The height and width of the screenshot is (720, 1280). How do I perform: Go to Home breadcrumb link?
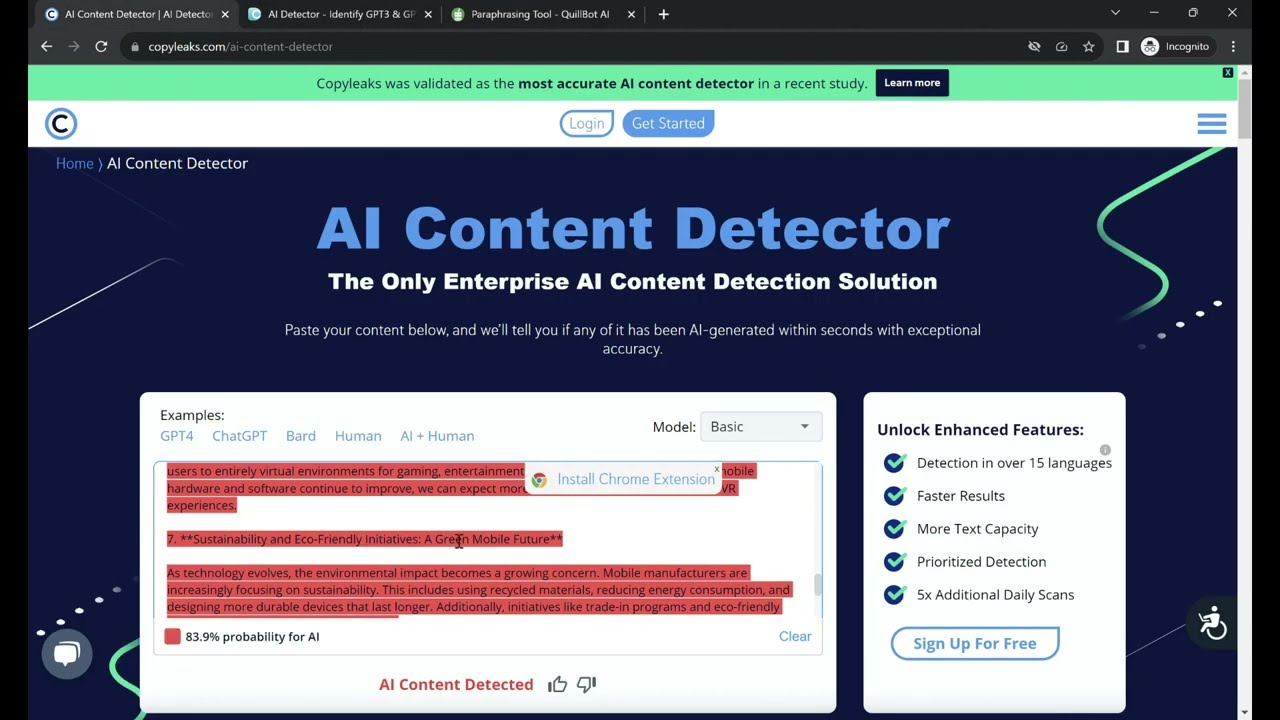[74, 163]
